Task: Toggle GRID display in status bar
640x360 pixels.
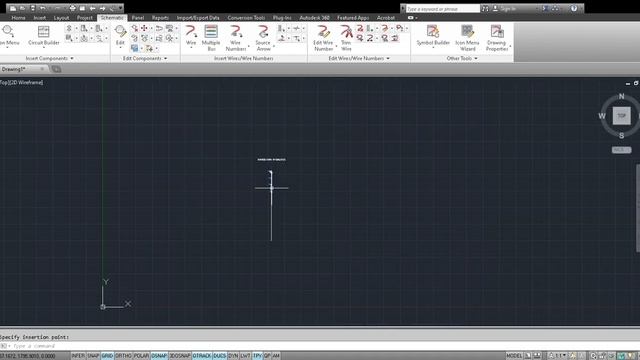Action: [x=107, y=356]
